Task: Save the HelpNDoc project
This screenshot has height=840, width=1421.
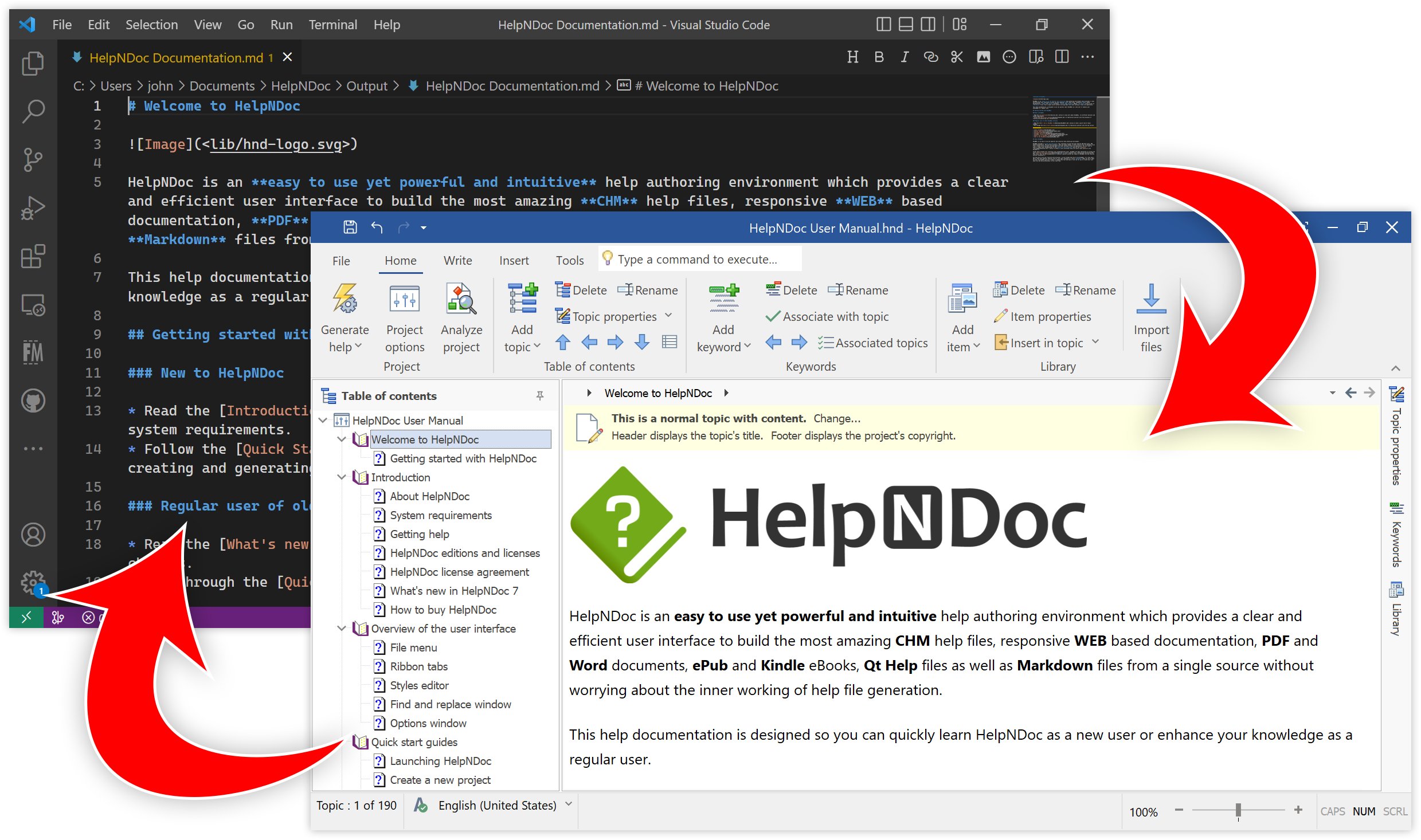Action: pos(350,227)
